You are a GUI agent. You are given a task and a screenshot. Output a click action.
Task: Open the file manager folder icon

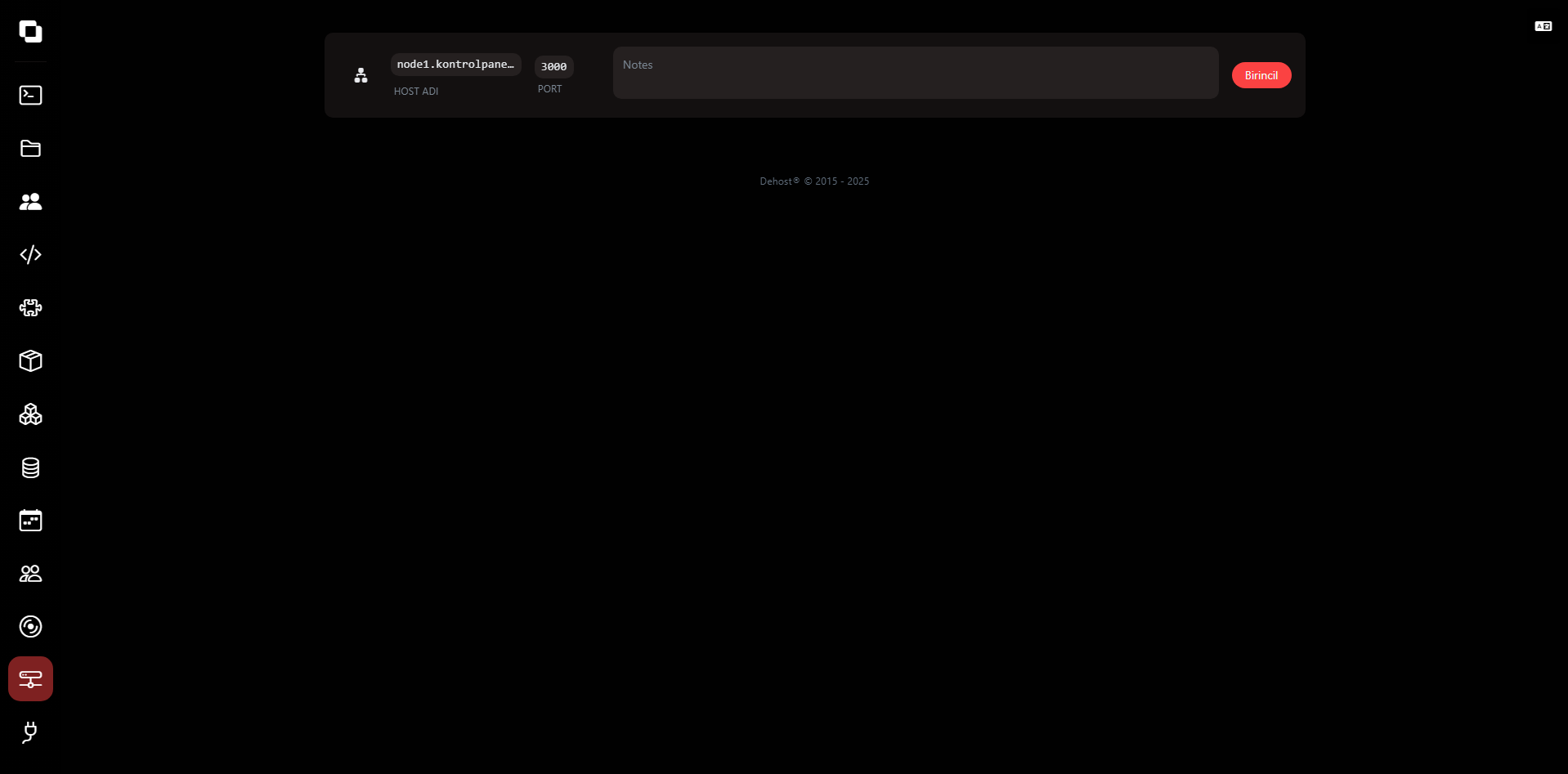click(x=30, y=148)
